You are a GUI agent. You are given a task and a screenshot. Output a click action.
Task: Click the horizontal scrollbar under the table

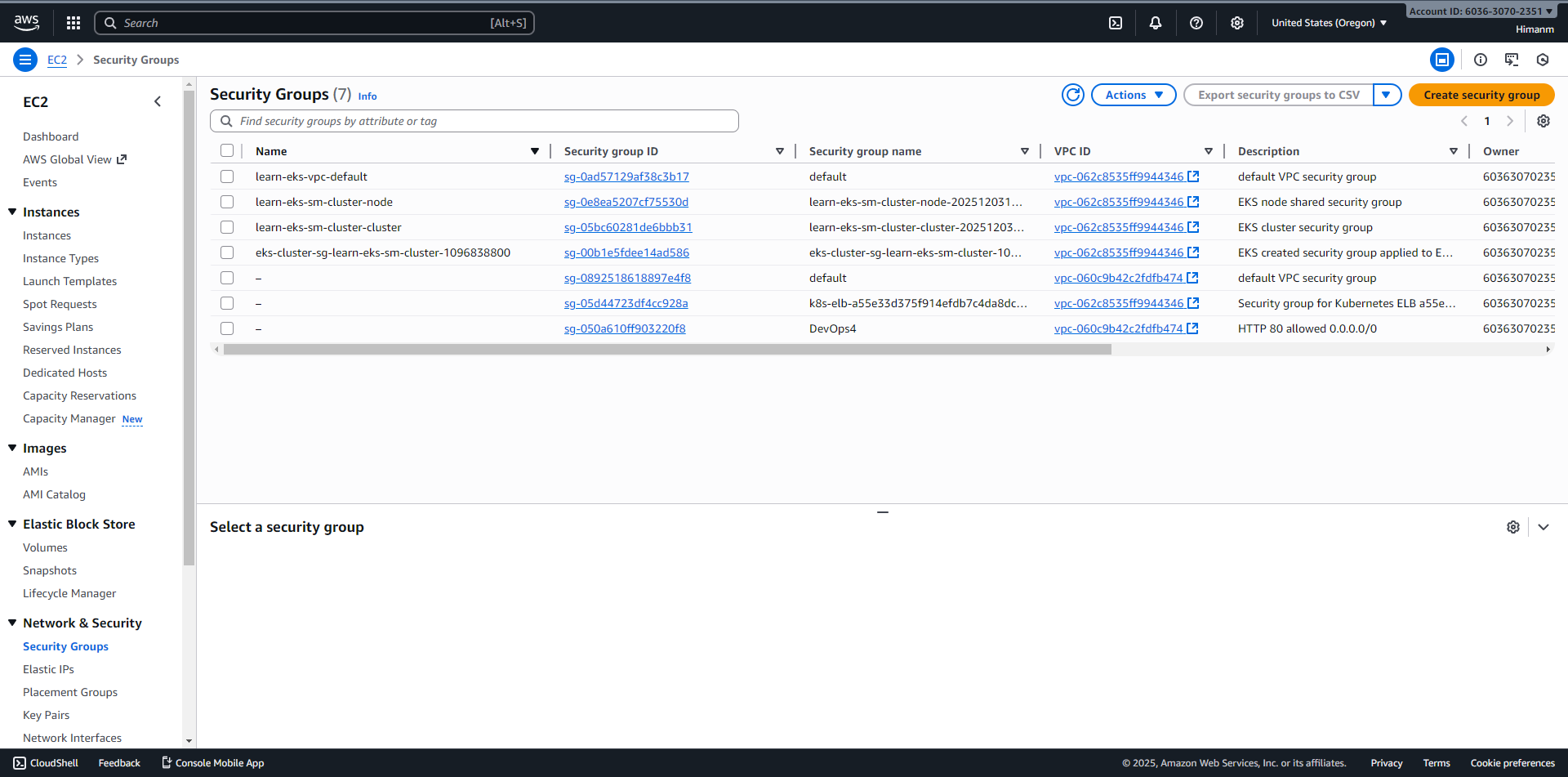tap(666, 350)
